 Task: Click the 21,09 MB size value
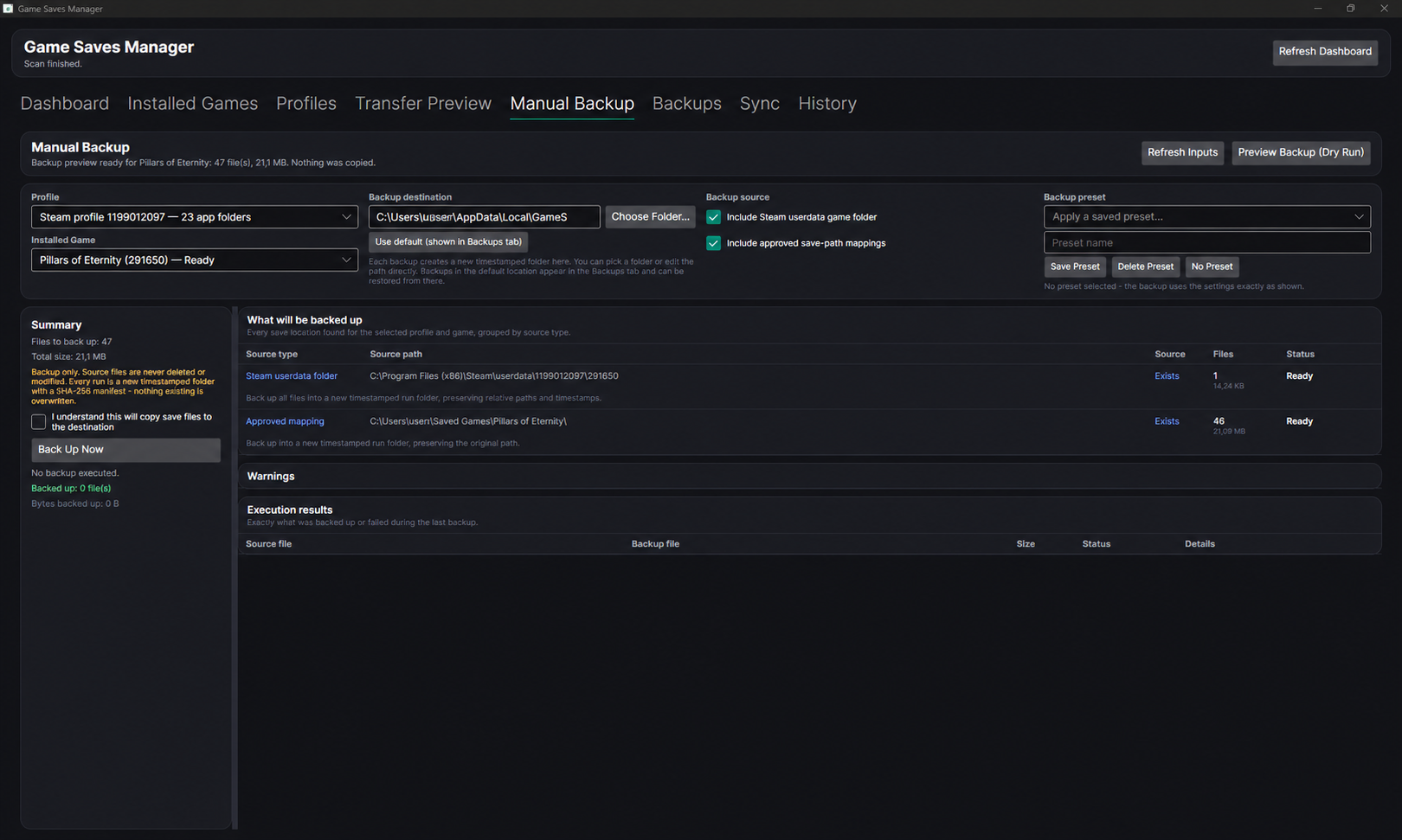click(x=1229, y=432)
